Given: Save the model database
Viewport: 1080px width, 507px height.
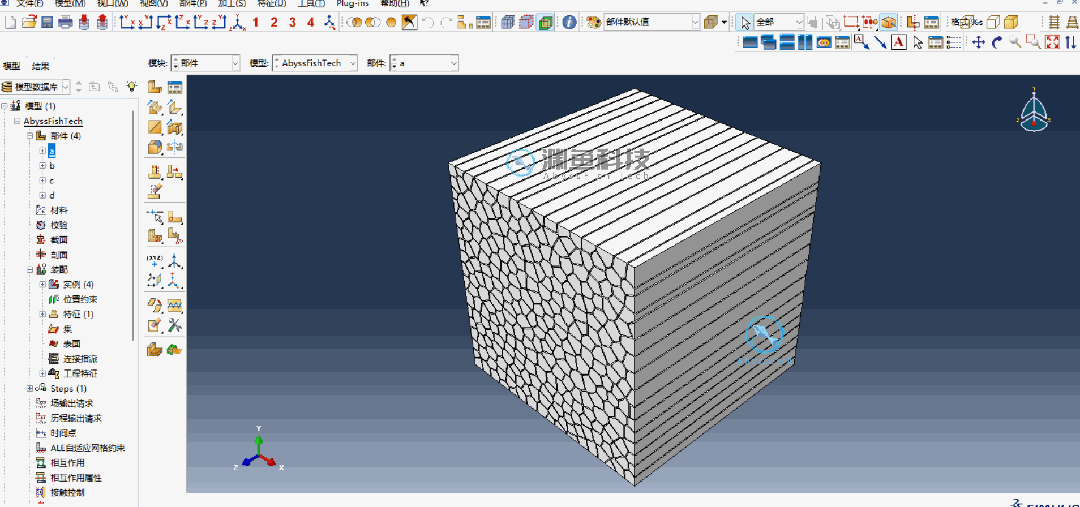Looking at the screenshot, I should pyautogui.click(x=47, y=22).
